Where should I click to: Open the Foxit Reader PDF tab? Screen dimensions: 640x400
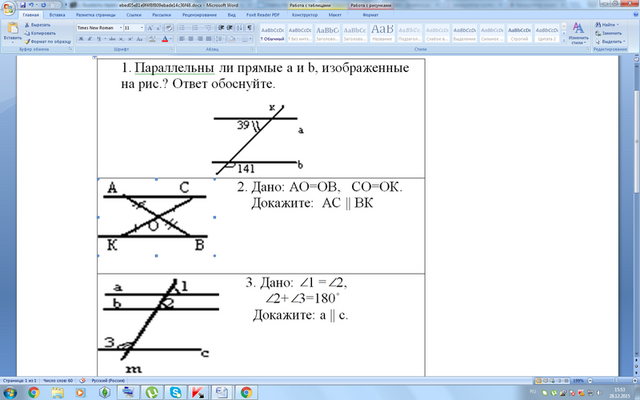[263, 15]
